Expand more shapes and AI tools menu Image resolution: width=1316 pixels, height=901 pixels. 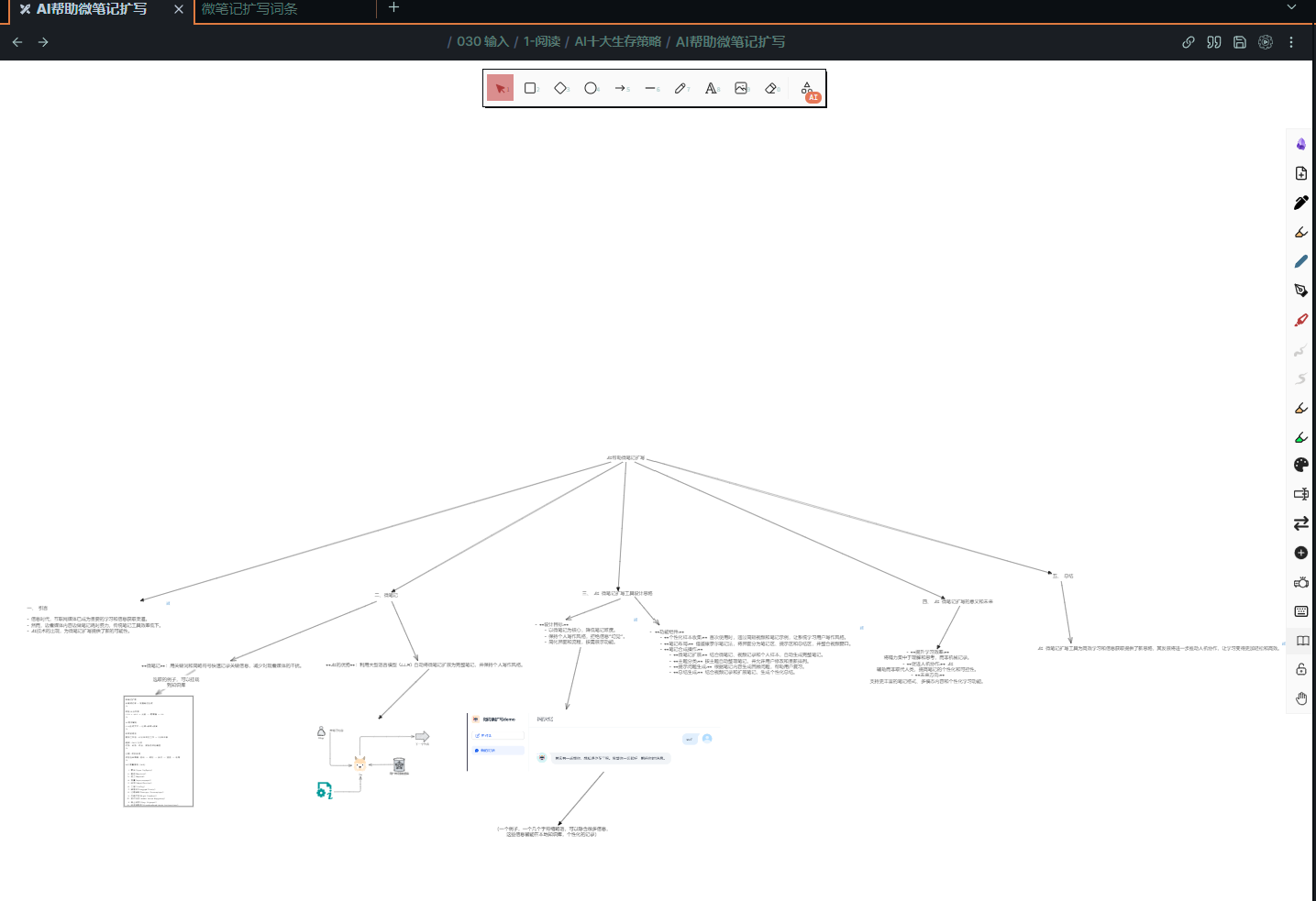point(808,89)
